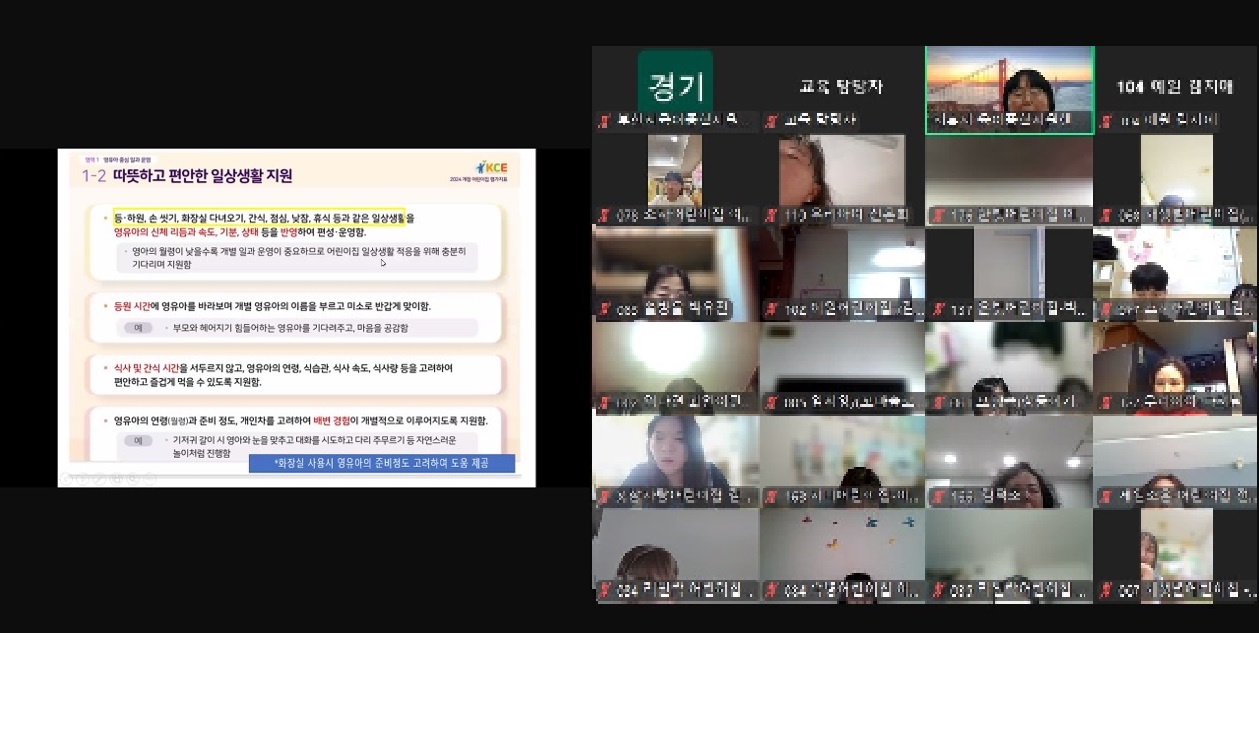Screen dimensions: 1259x750
Task: Click the muted mic icon on participant 085
Action: point(604,310)
